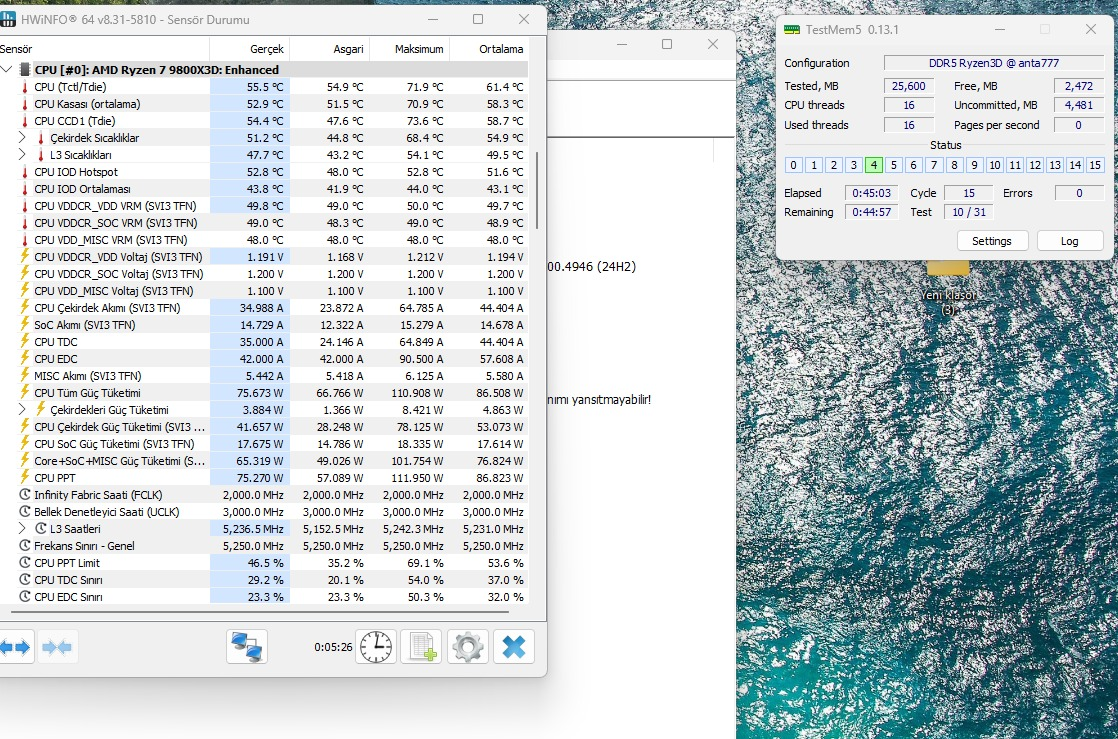Image resolution: width=1118 pixels, height=739 pixels.
Task: Select the CPU Tüm Güç Tüketimi row
Action: coord(264,392)
